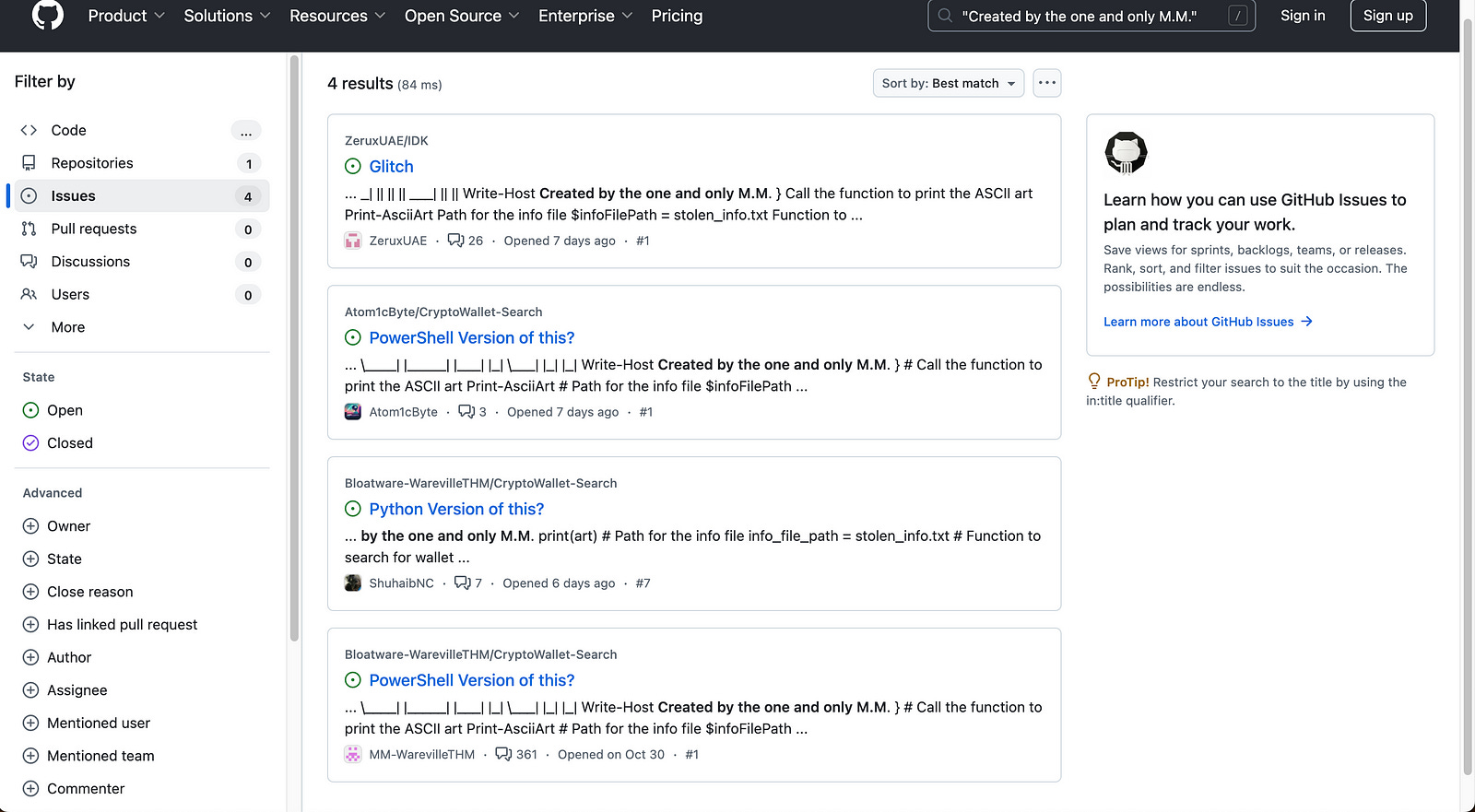The width and height of the screenshot is (1475, 812).
Task: Click the Mentioned team plus icon
Action: (x=30, y=756)
